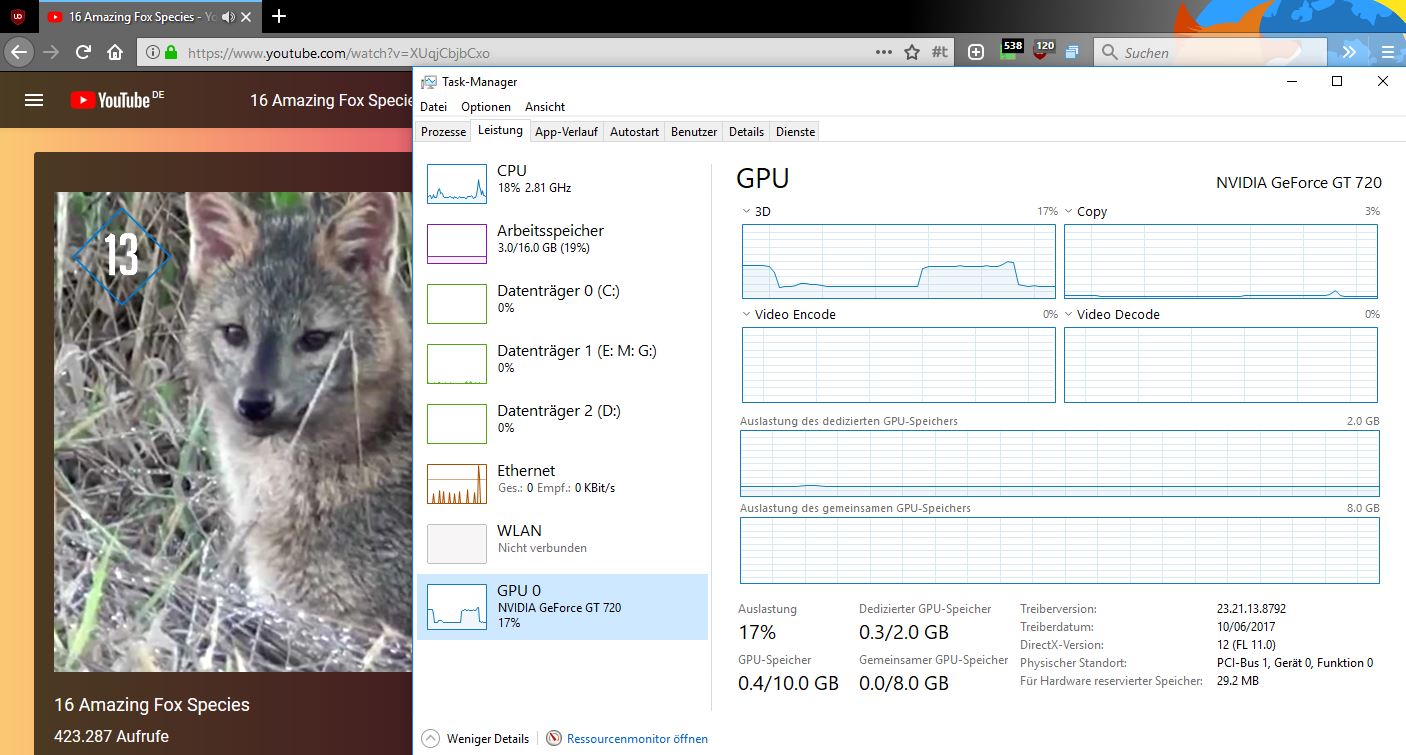Image resolution: width=1406 pixels, height=755 pixels.
Task: Close the 16 Amazing Fox Species tab
Action: (x=246, y=17)
